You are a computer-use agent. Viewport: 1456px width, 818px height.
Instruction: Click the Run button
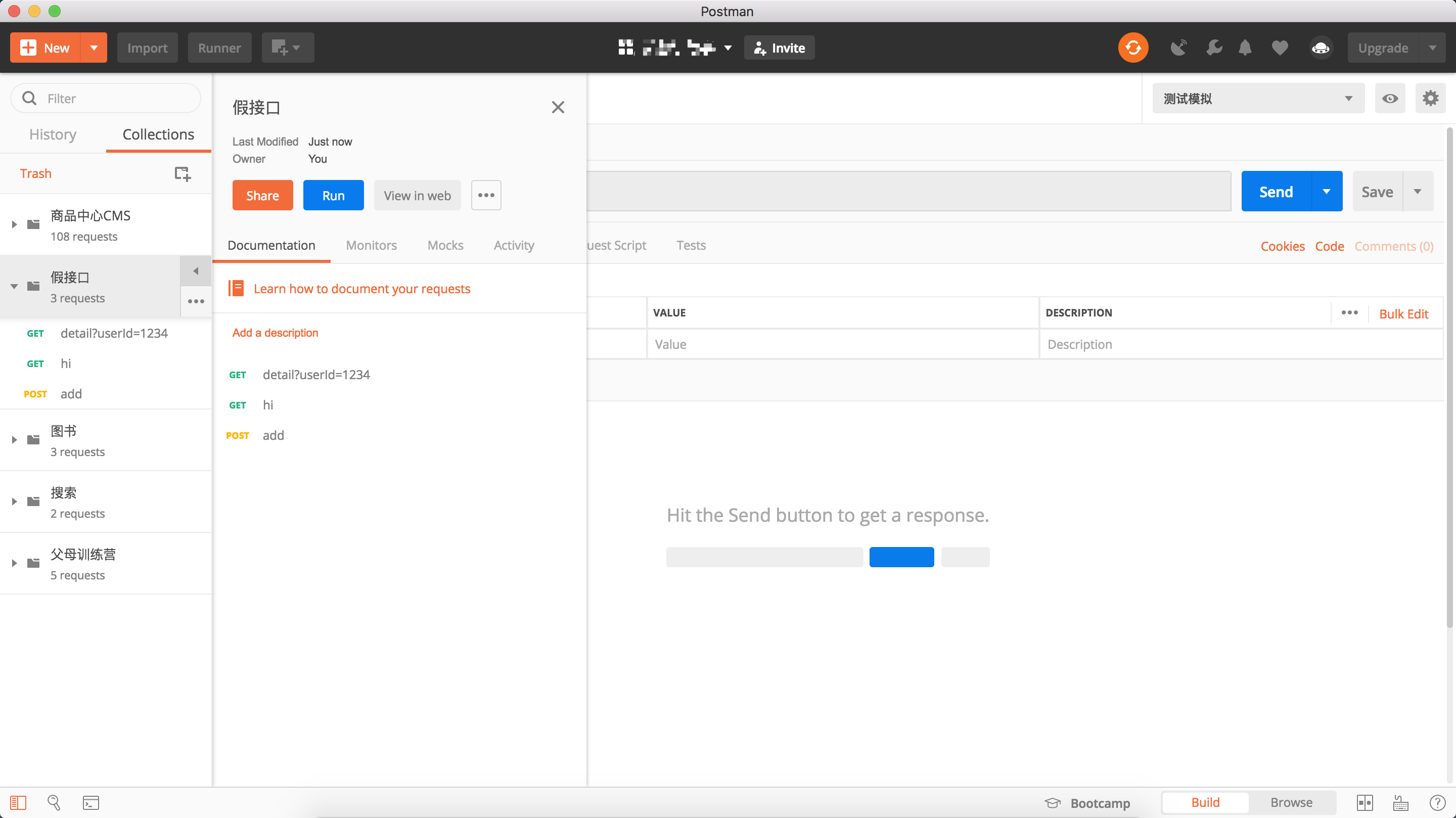pyautogui.click(x=333, y=196)
